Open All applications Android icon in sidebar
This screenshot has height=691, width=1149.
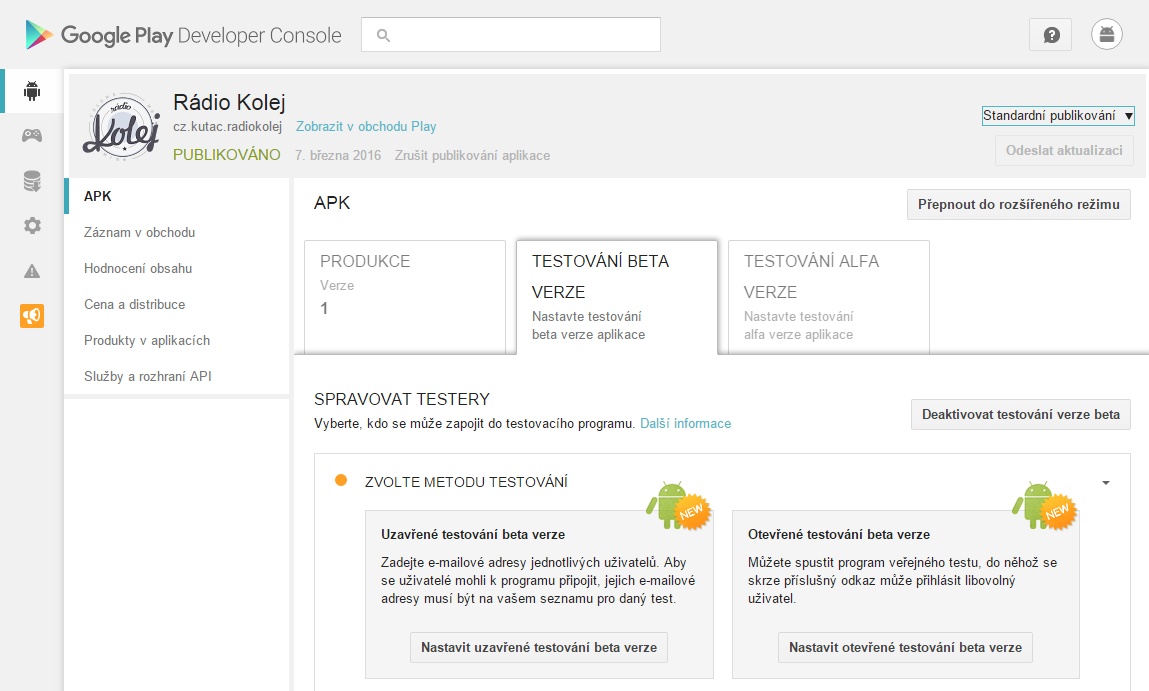32,91
